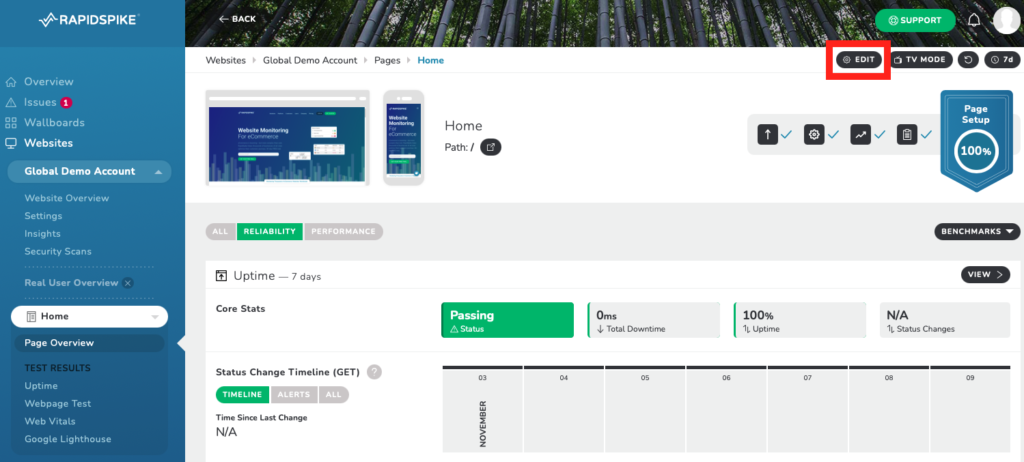Open Wallboards in the sidebar
This screenshot has height=462, width=1024.
[x=54, y=123]
